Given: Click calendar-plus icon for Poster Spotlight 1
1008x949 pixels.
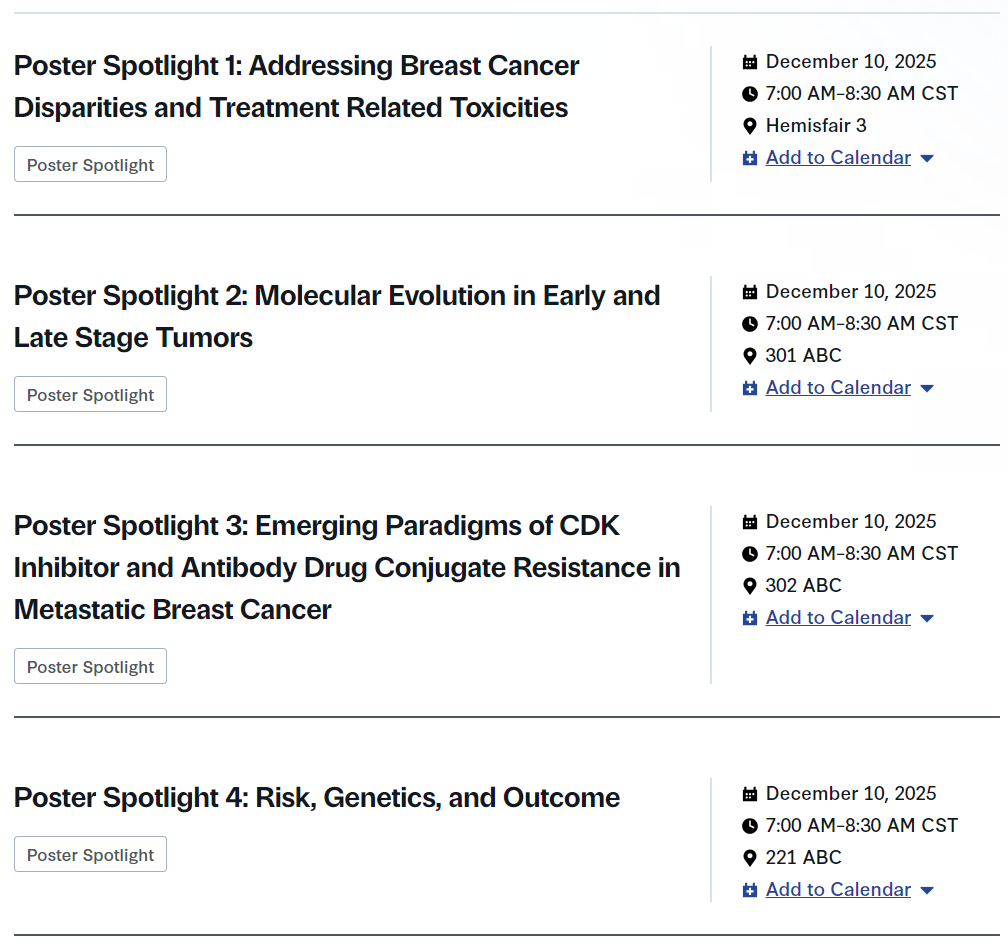Looking at the screenshot, I should point(750,159).
